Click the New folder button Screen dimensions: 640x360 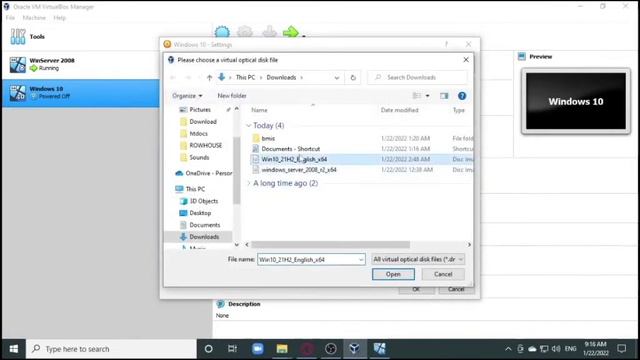tap(232, 96)
